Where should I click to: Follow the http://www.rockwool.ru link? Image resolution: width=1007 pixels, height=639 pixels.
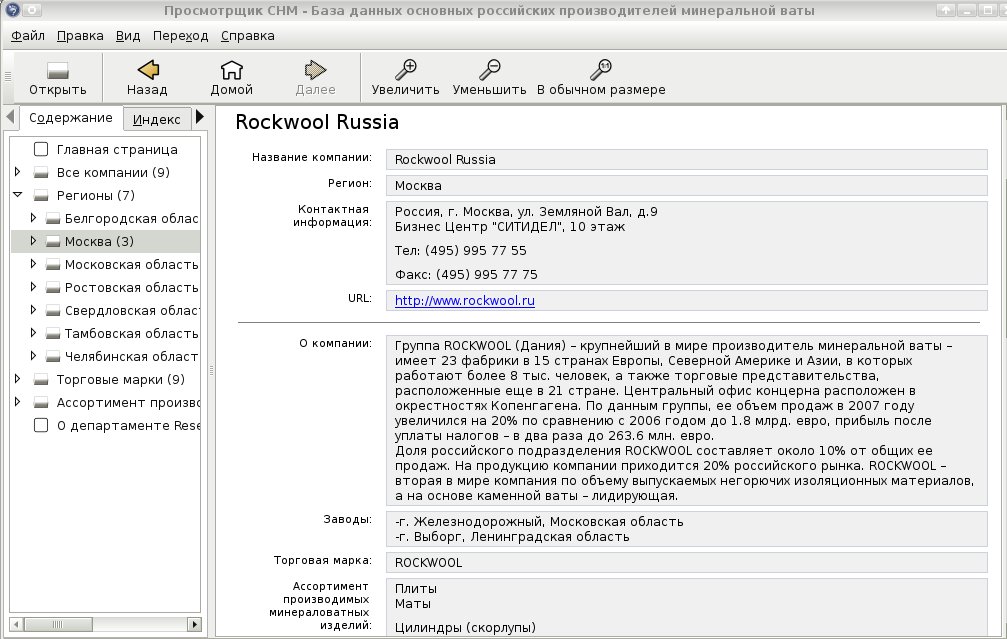[464, 301]
